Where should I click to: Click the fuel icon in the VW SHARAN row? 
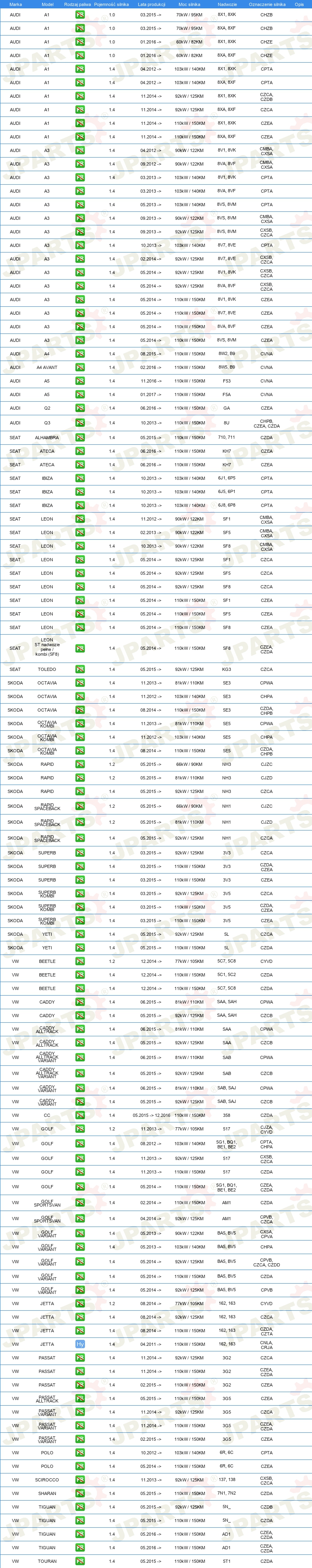tap(80, 1493)
